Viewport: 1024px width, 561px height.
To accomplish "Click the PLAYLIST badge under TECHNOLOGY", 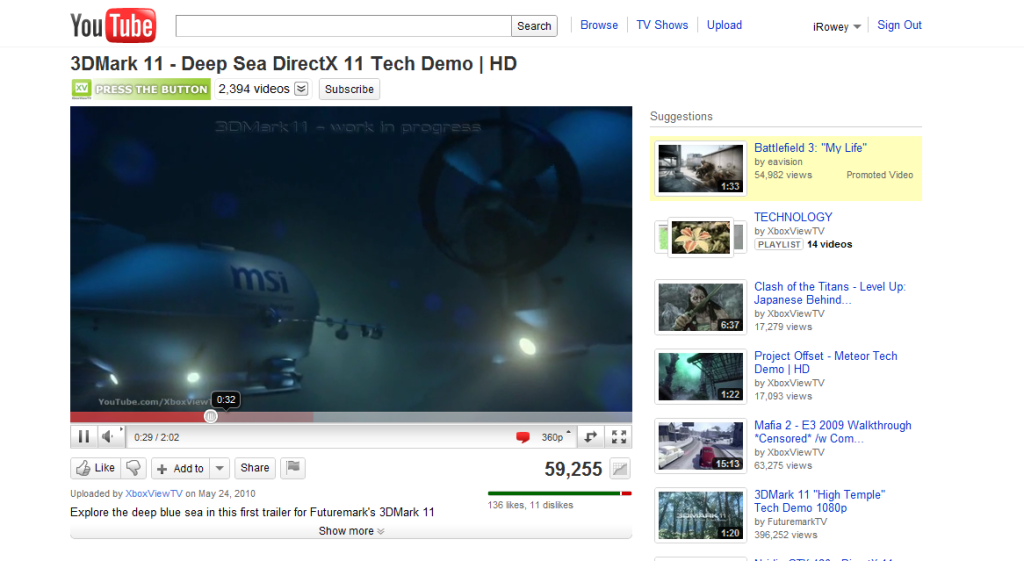I will point(778,244).
